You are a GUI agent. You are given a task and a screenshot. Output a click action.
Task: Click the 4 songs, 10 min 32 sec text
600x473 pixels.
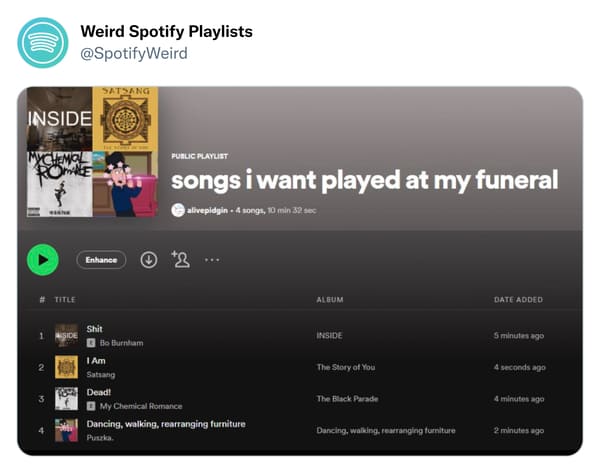(x=276, y=210)
